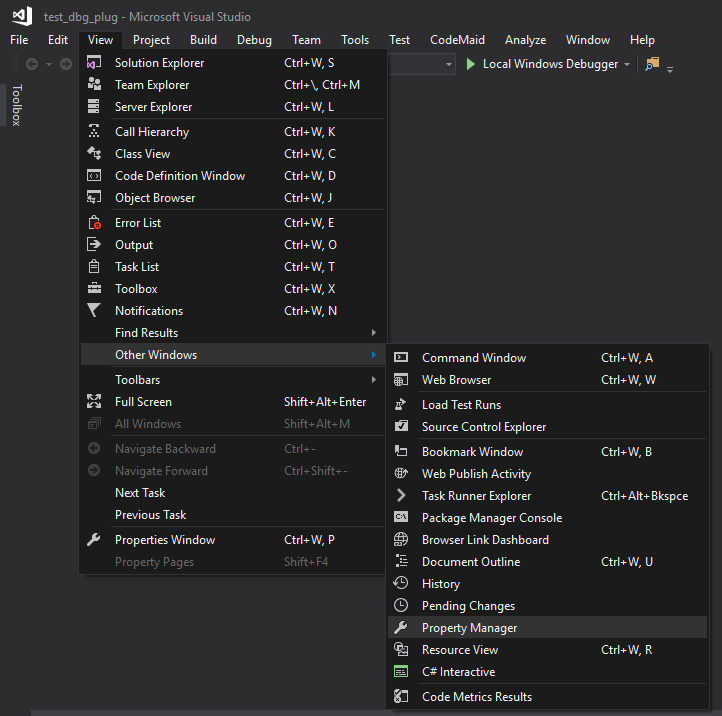Click the Pending Changes icon
The width and height of the screenshot is (722, 716).
click(401, 605)
